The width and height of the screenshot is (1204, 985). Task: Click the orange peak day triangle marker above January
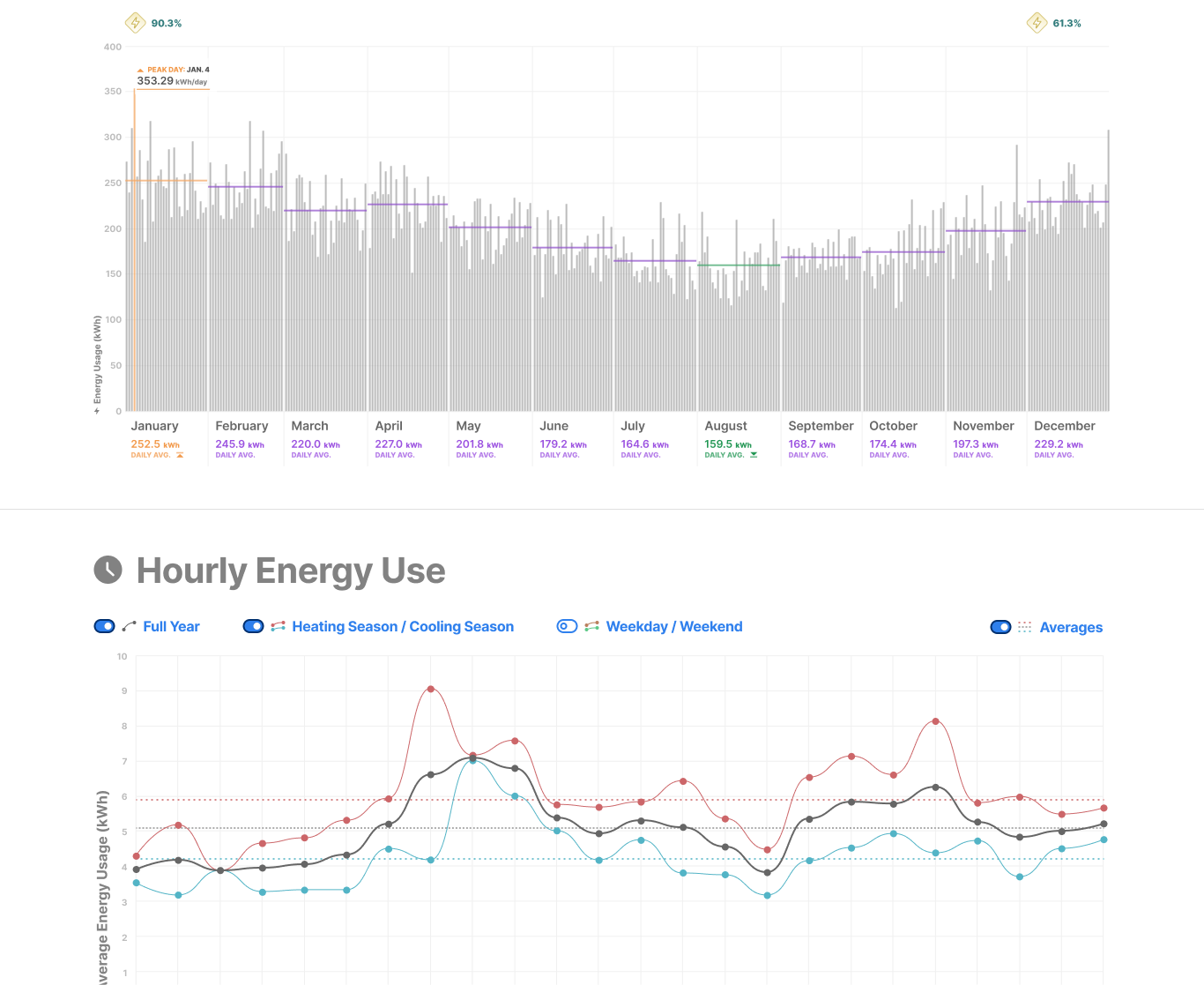140,69
